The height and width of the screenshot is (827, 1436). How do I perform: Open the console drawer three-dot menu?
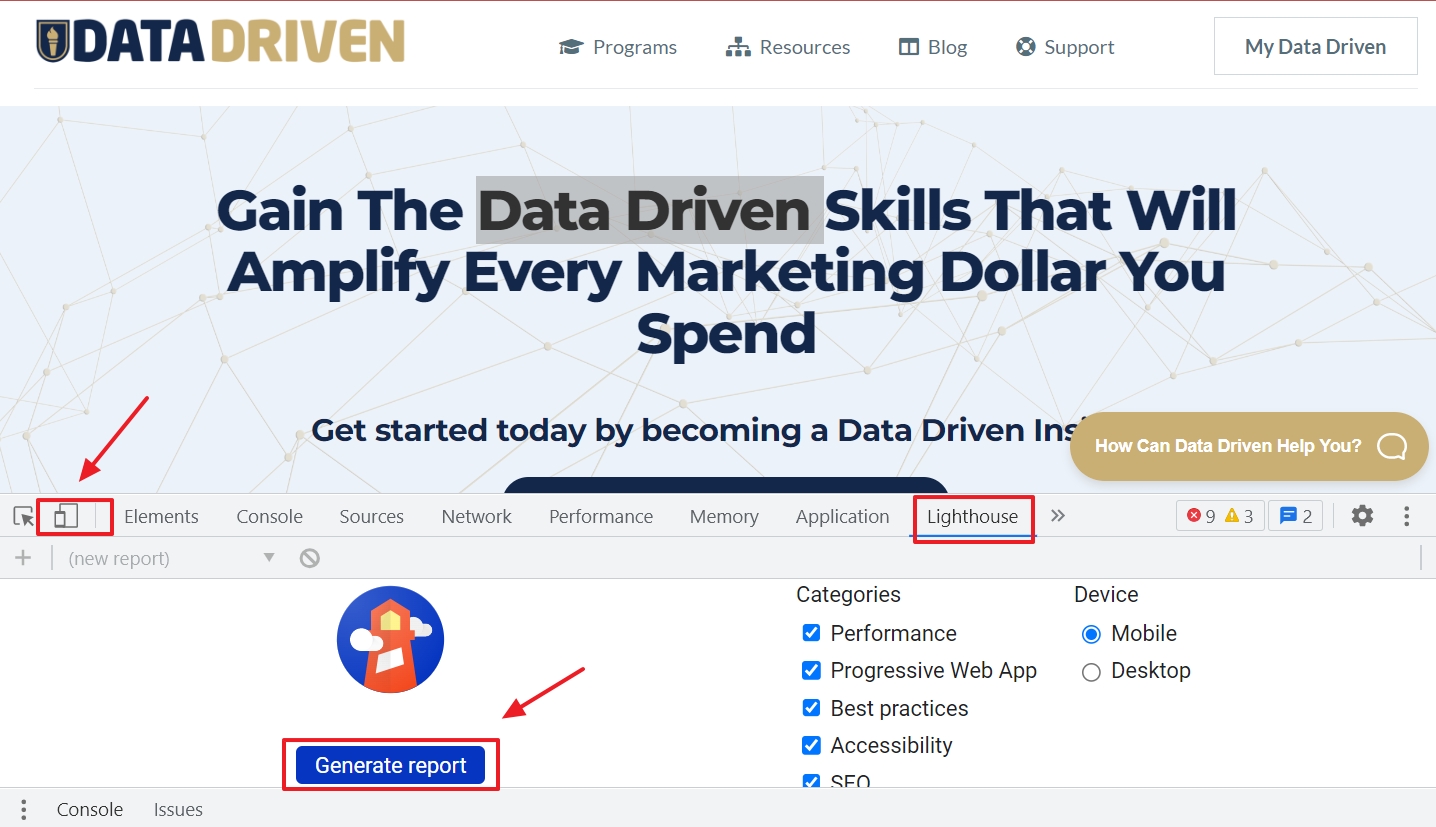[x=23, y=809]
